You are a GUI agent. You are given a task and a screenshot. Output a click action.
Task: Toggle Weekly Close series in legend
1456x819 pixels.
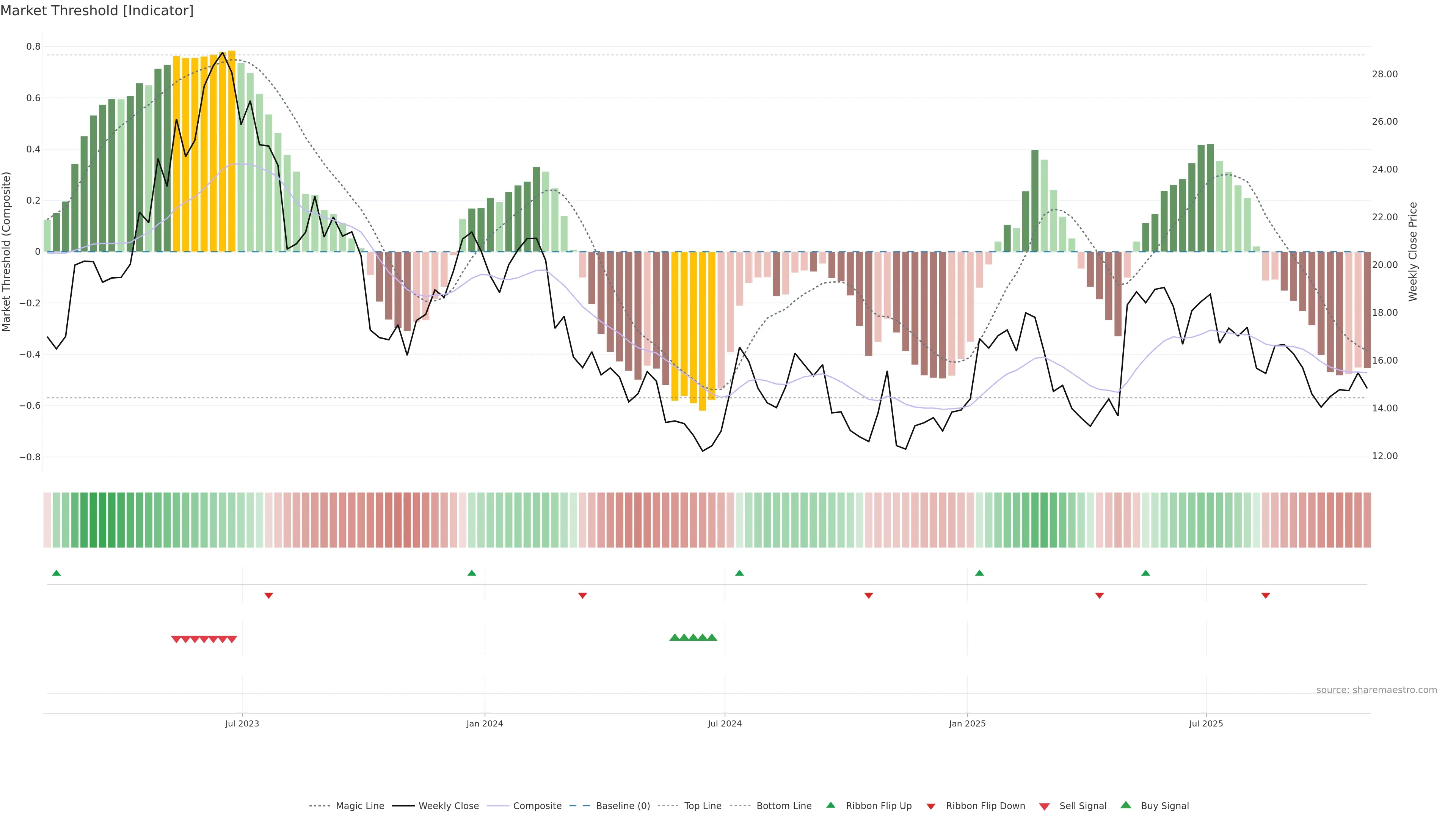448,805
